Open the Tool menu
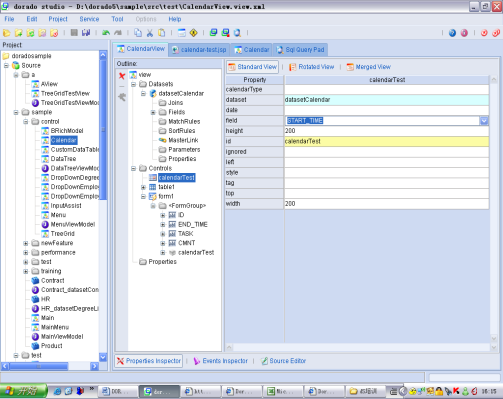This screenshot has height=399, width=503. coord(117,19)
